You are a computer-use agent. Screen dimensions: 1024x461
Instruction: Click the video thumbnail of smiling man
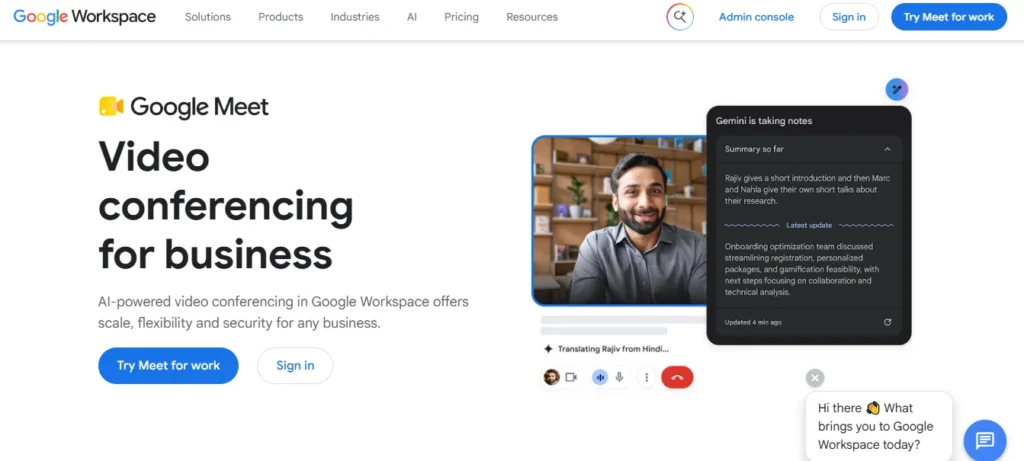coord(619,220)
